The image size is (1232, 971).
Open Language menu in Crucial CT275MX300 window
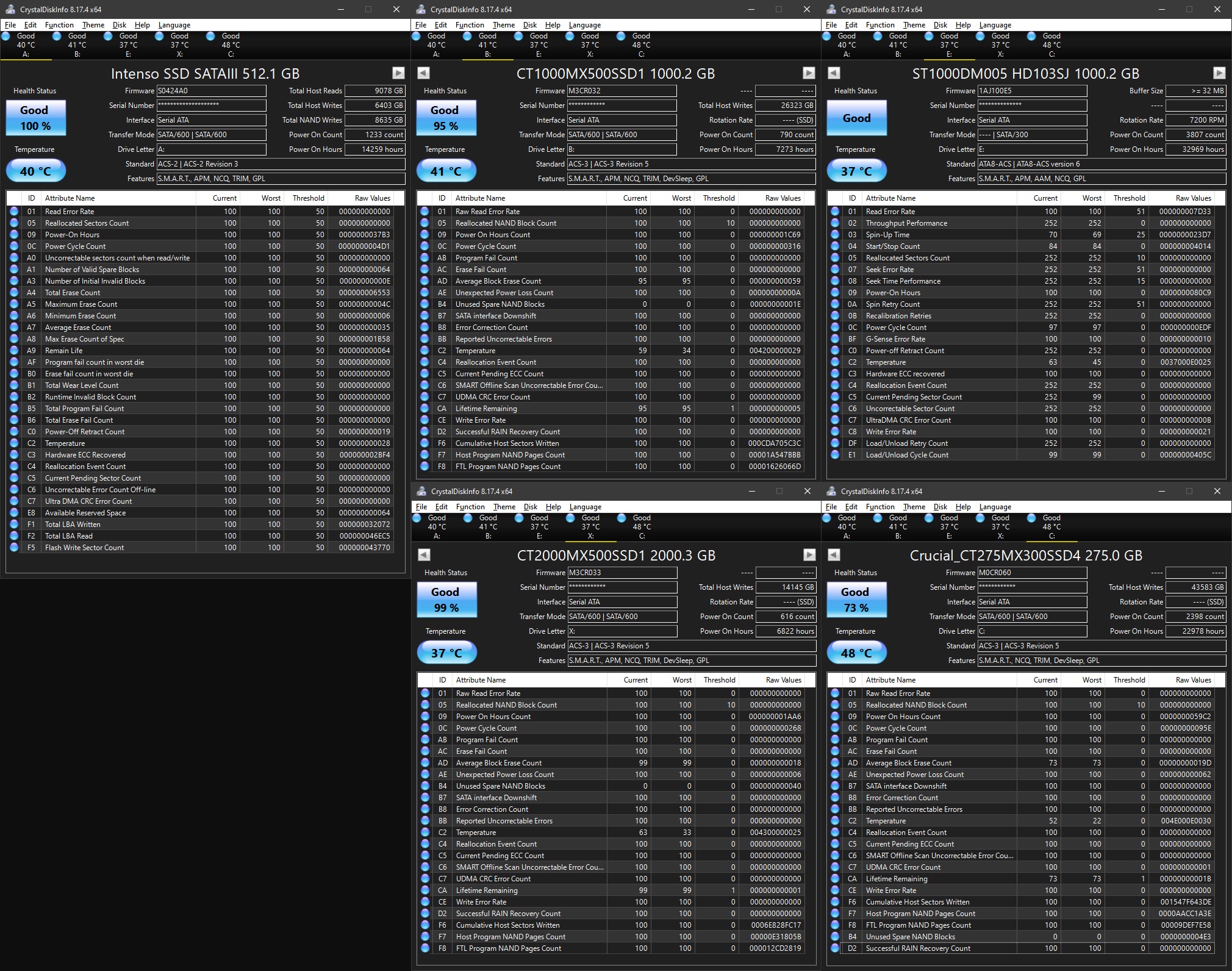pos(995,507)
